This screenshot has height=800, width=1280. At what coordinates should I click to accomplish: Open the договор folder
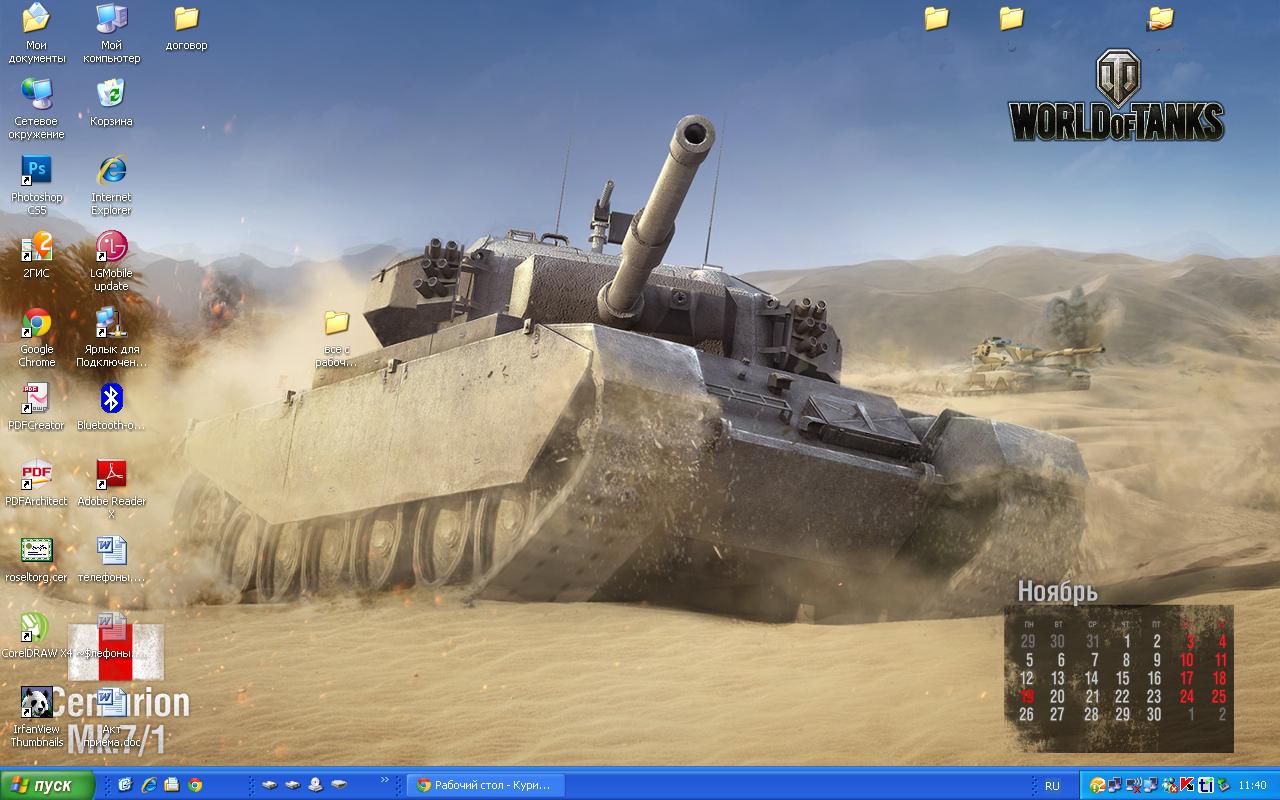click(186, 19)
